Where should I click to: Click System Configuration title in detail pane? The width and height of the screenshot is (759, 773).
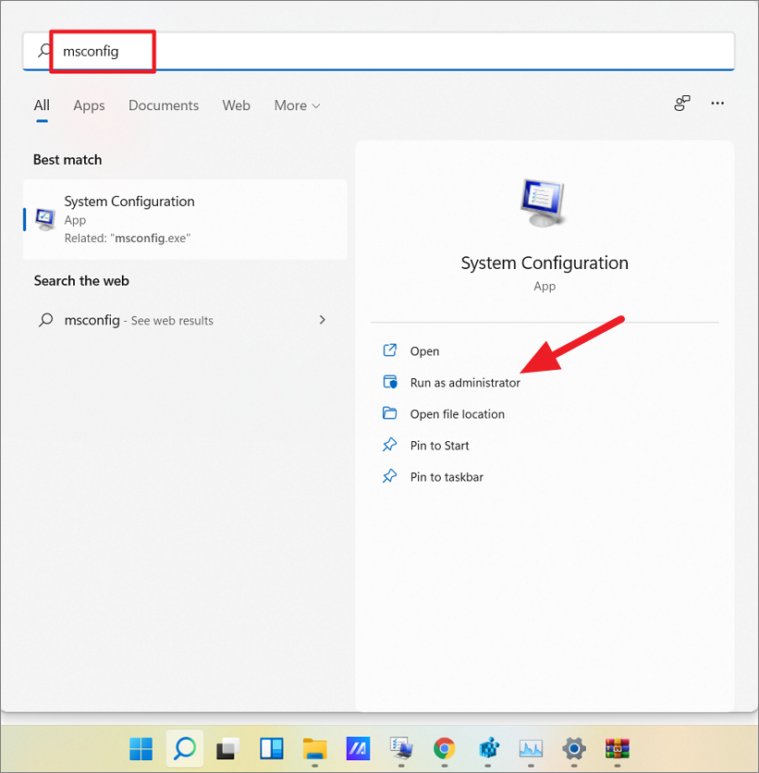tap(545, 263)
